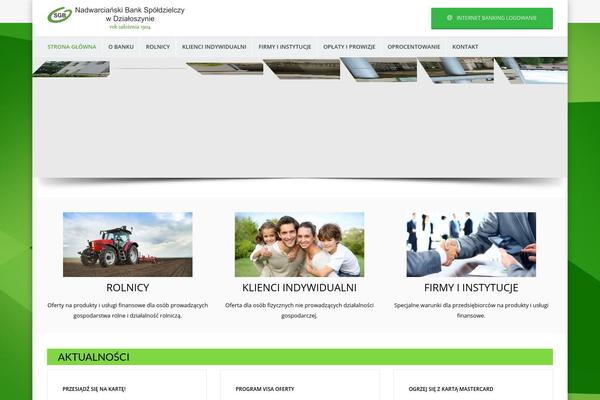Click the 'rok założenia' text under logo
Image resolution: width=600 pixels, height=400 pixels.
130,27
